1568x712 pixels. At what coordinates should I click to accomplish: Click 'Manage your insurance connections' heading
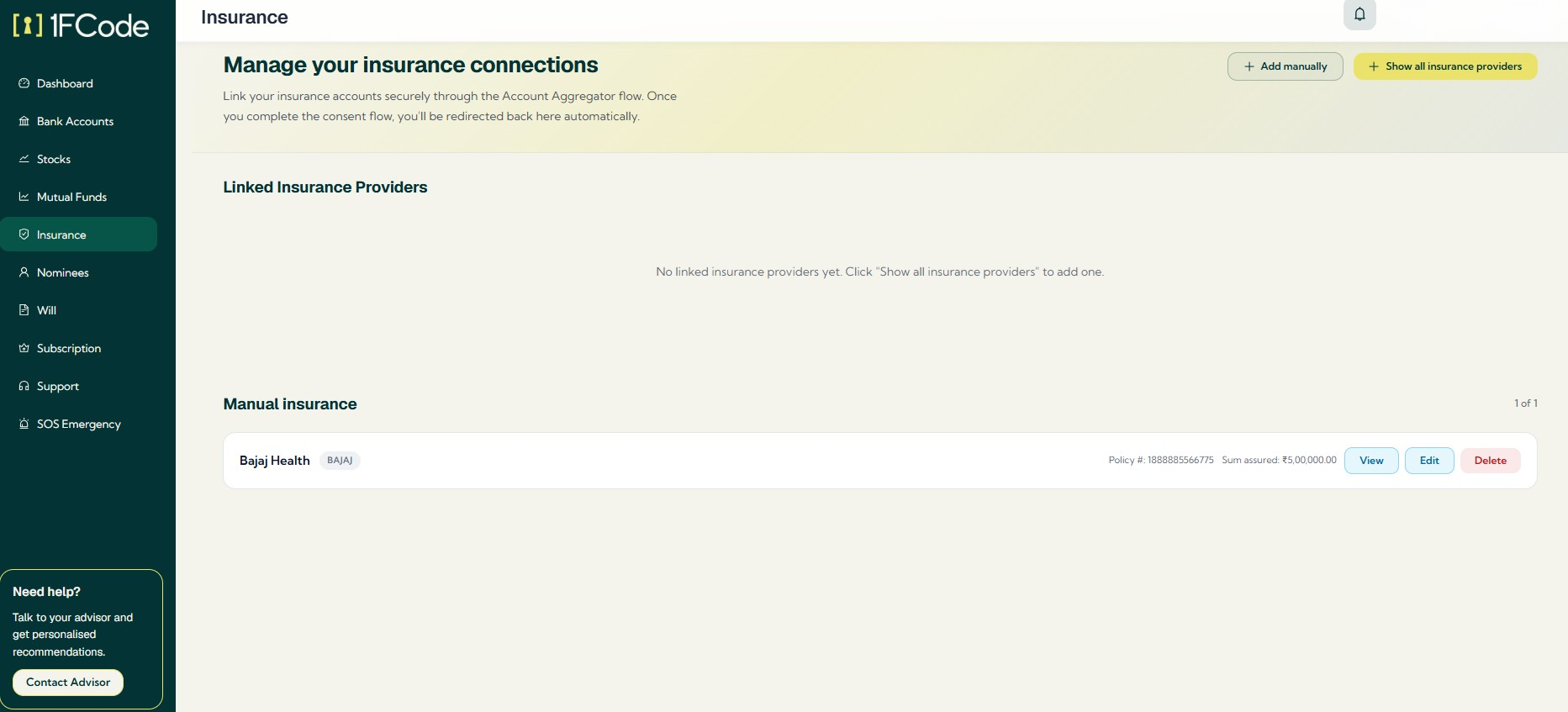[411, 65]
